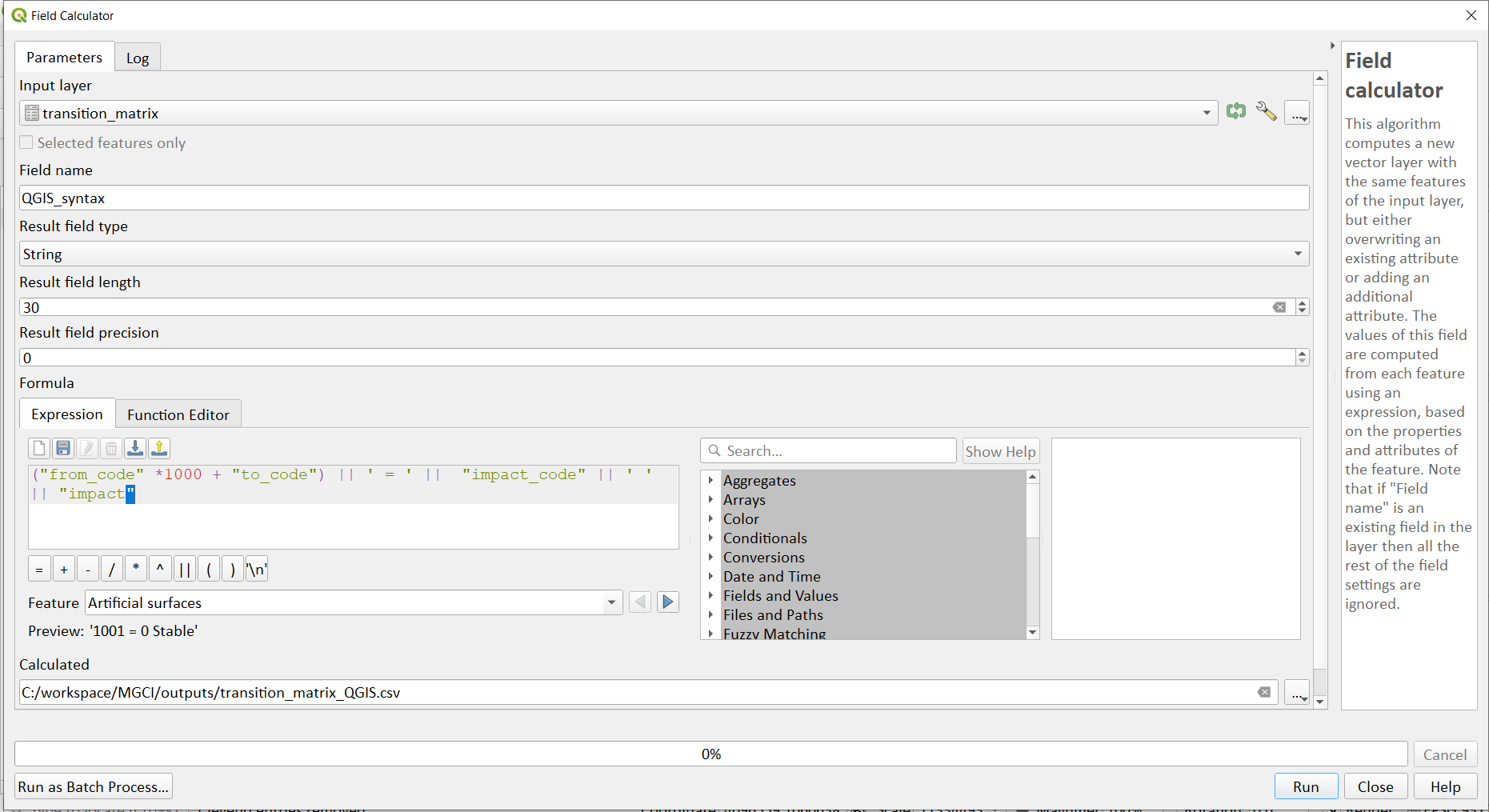Image resolution: width=1489 pixels, height=812 pixels.
Task: Clear expression editor with new file icon
Action: [x=39, y=448]
